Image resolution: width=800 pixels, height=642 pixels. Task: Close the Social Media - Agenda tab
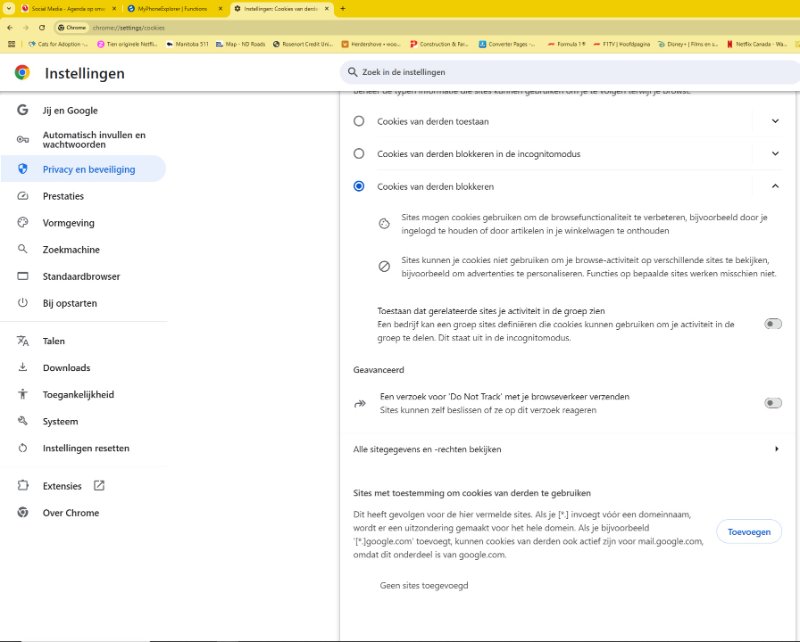(114, 9)
